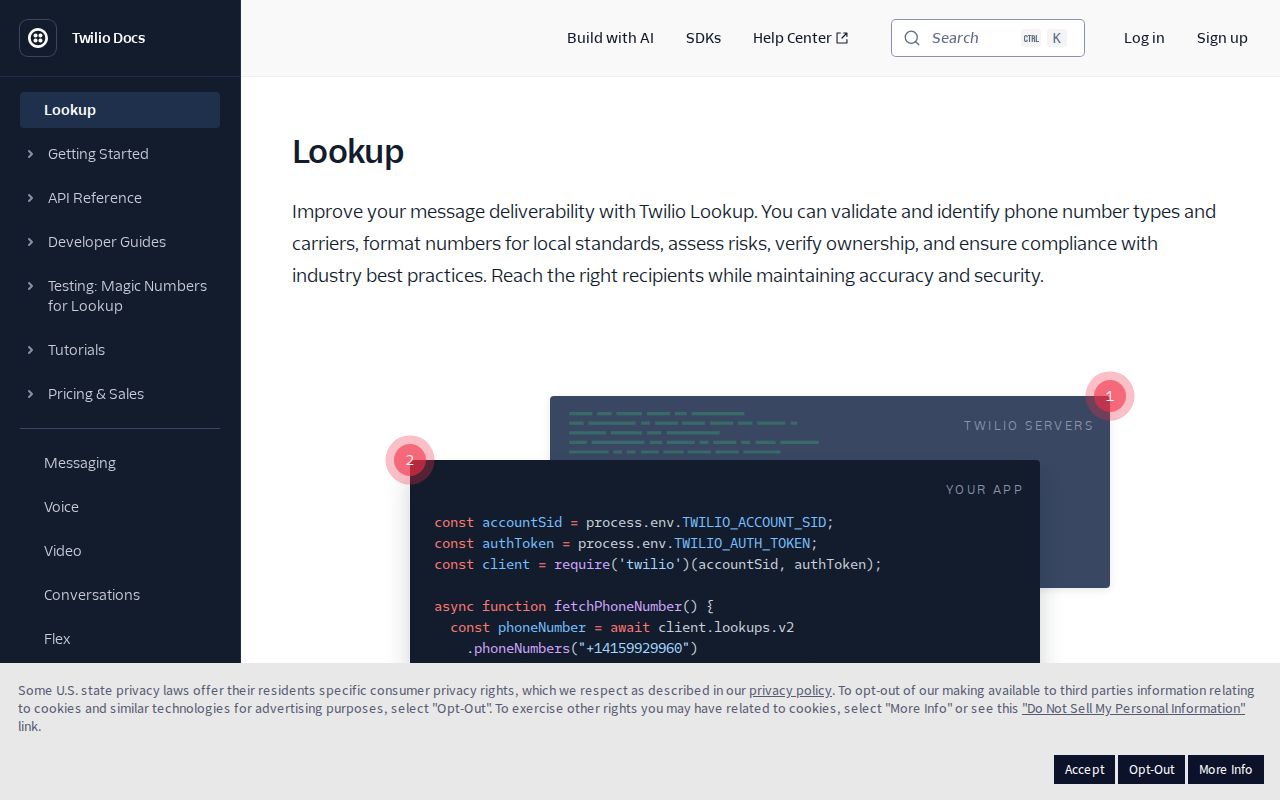Screen dimensions: 1280x800
Task: Open the Help Center link
Action: (800, 38)
